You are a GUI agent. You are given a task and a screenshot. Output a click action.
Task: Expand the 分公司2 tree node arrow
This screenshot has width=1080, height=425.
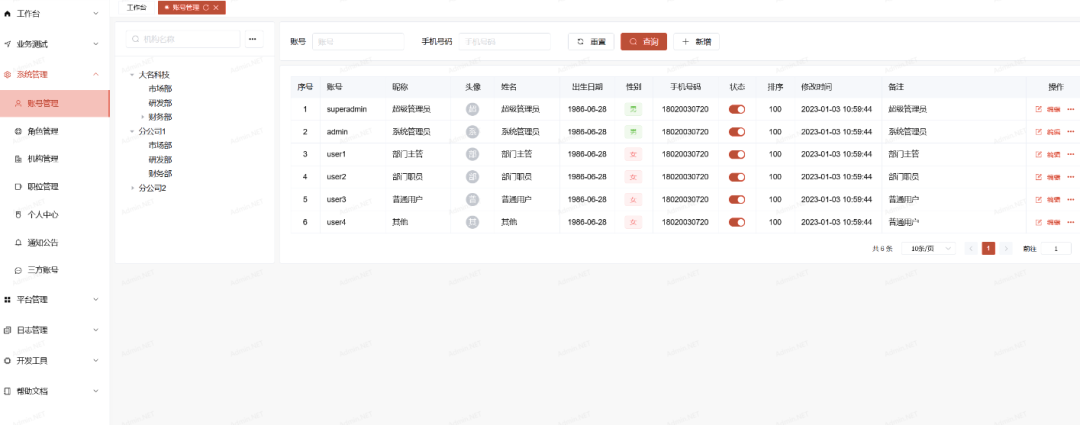(132, 187)
